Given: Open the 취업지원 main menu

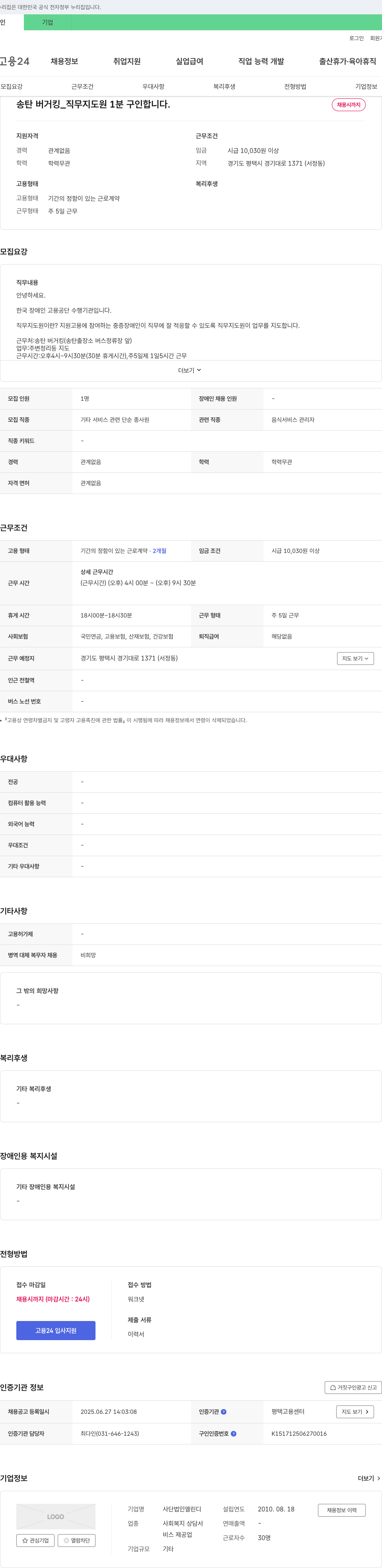Looking at the screenshot, I should [127, 61].
